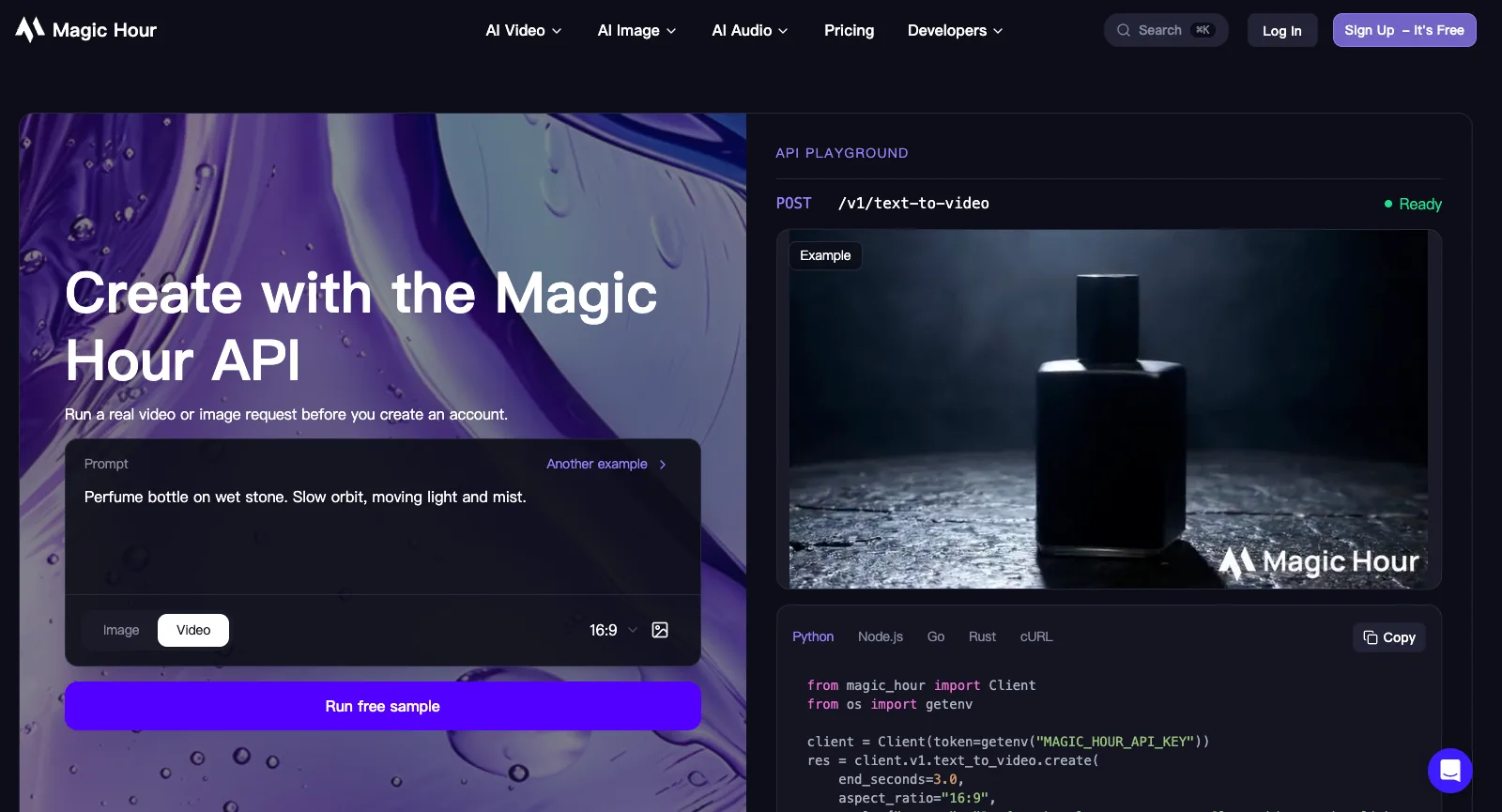Click the "Run a real video or image request" subtitle

286,414
